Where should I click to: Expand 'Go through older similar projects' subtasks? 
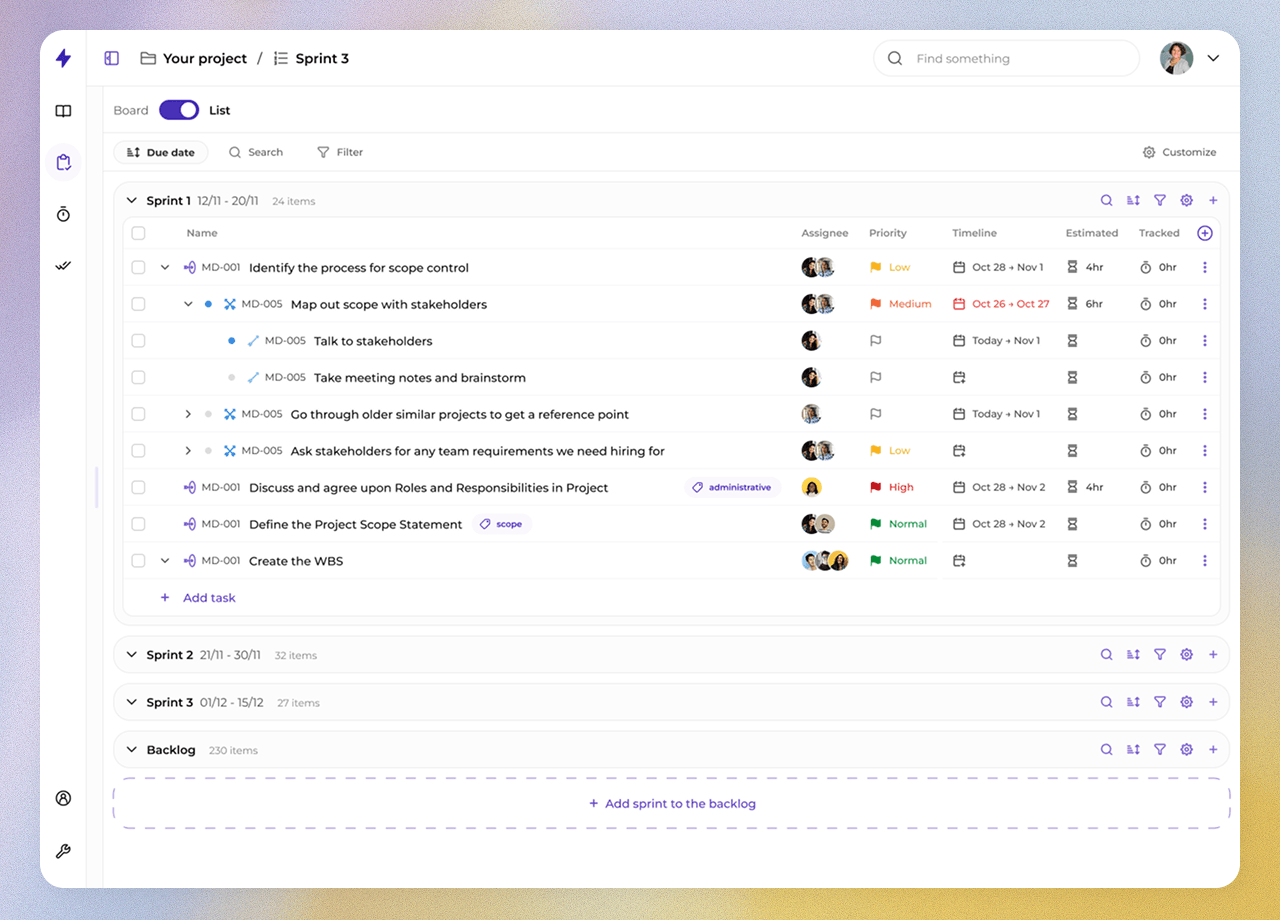[188, 414]
